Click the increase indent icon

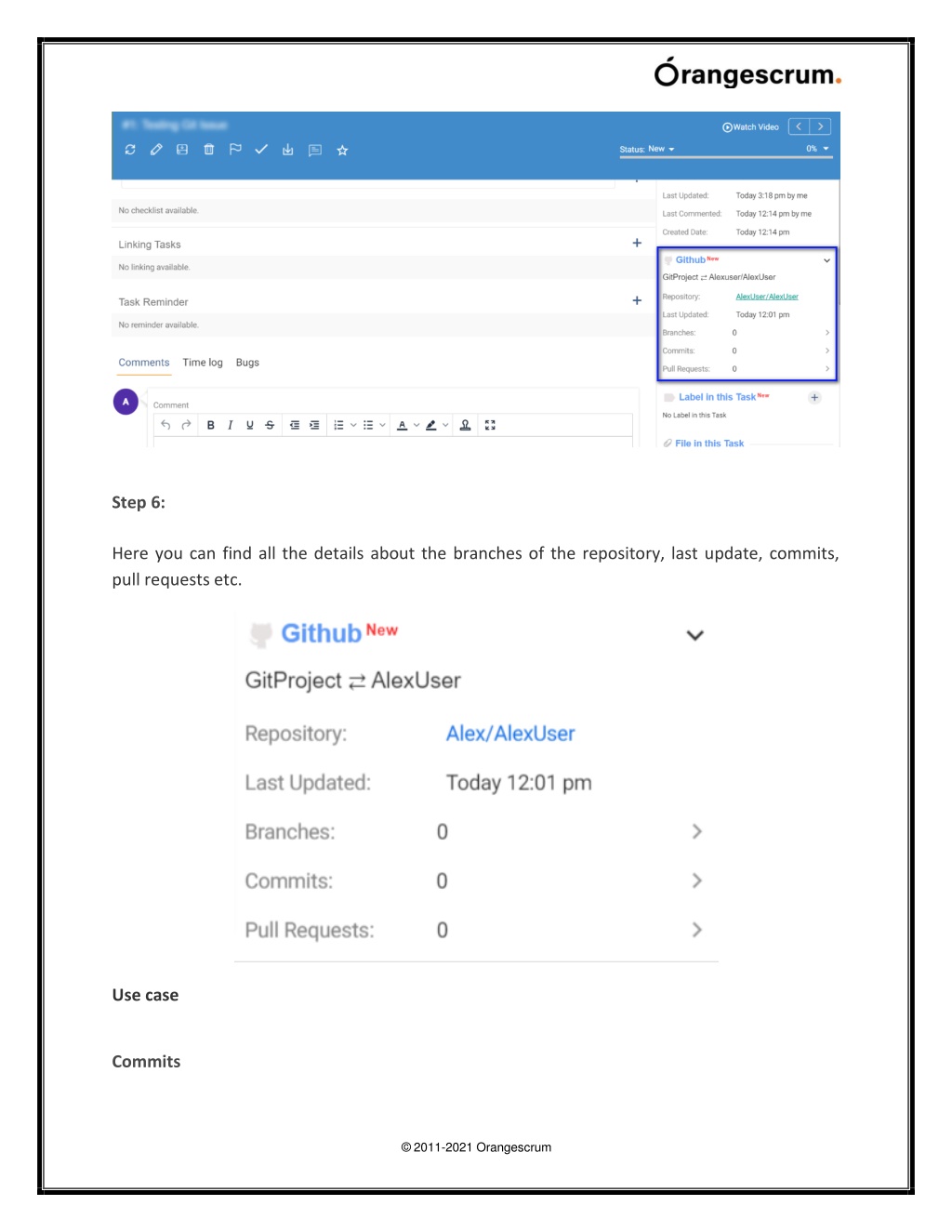click(314, 425)
